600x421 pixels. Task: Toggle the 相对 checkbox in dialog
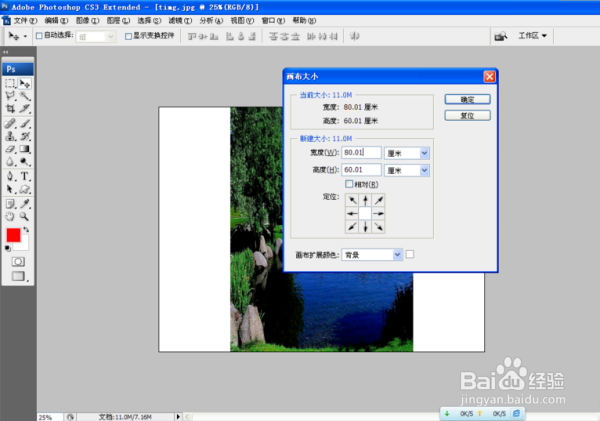pyautogui.click(x=349, y=184)
